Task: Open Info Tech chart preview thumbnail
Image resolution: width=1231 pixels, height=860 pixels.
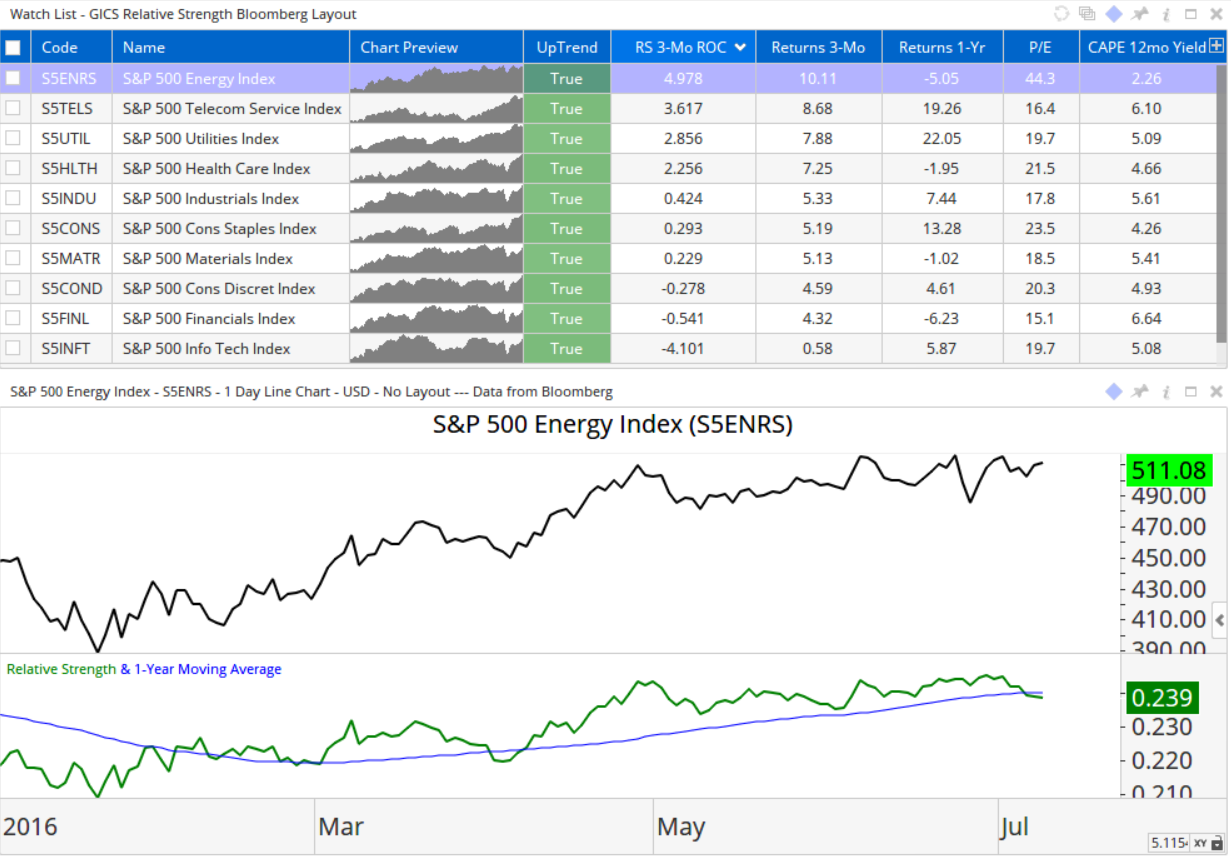Action: tap(436, 348)
